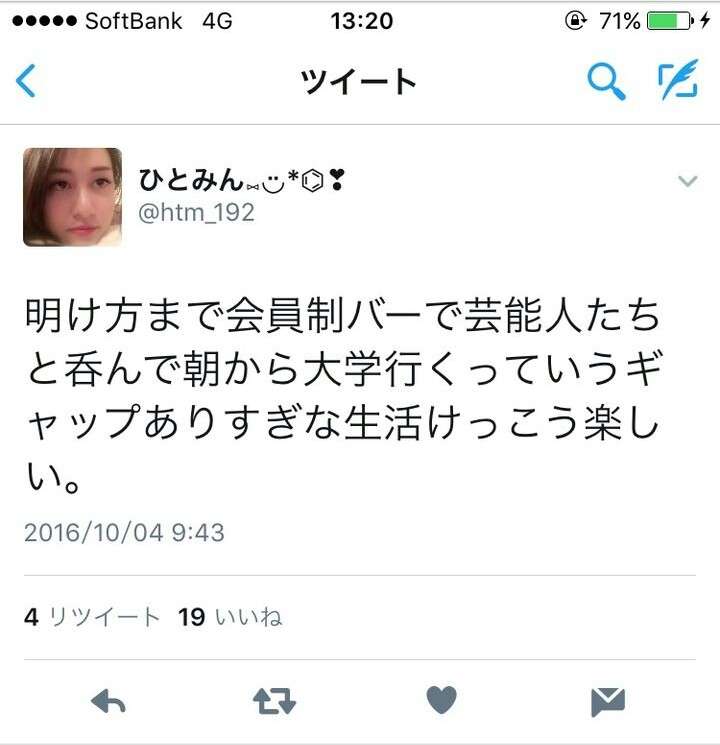Send tweet via direct message icon
The width and height of the screenshot is (720, 745).
(x=608, y=702)
